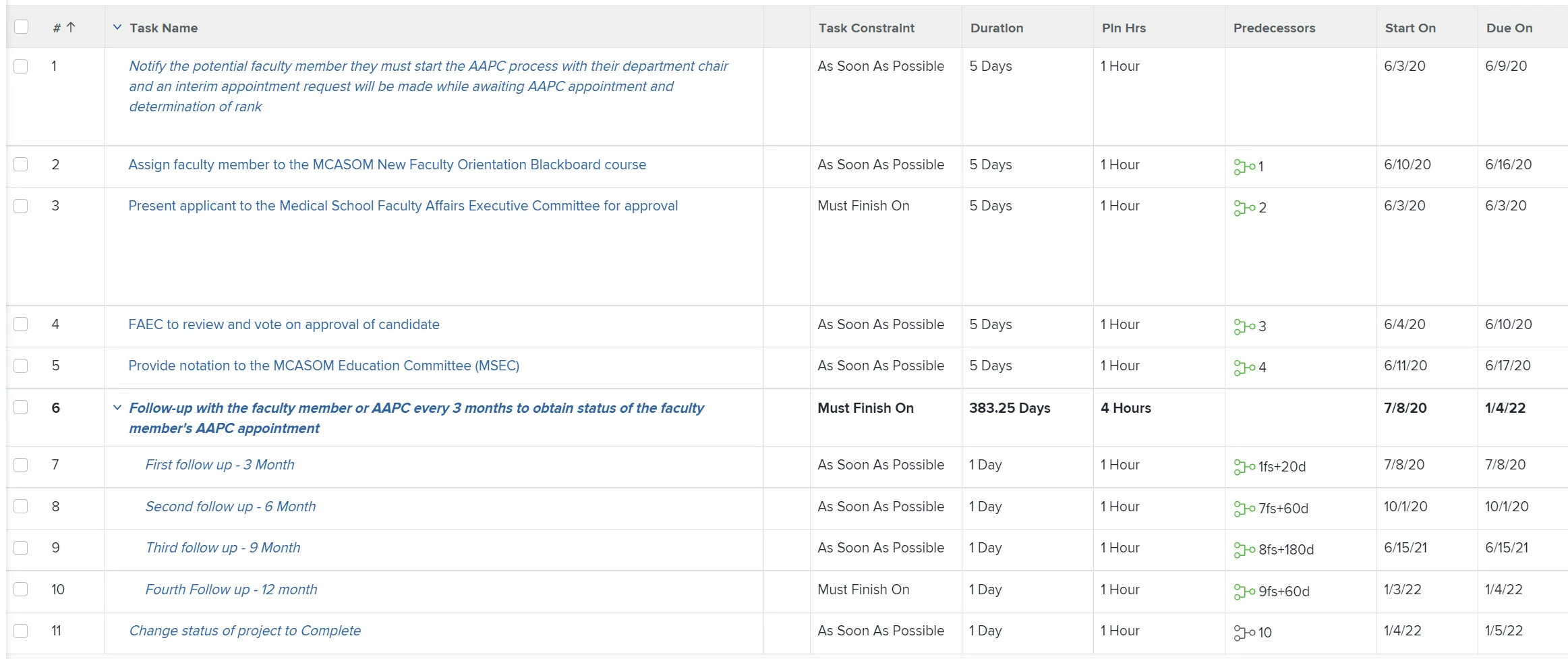Check the box for task 9

pyautogui.click(x=21, y=548)
